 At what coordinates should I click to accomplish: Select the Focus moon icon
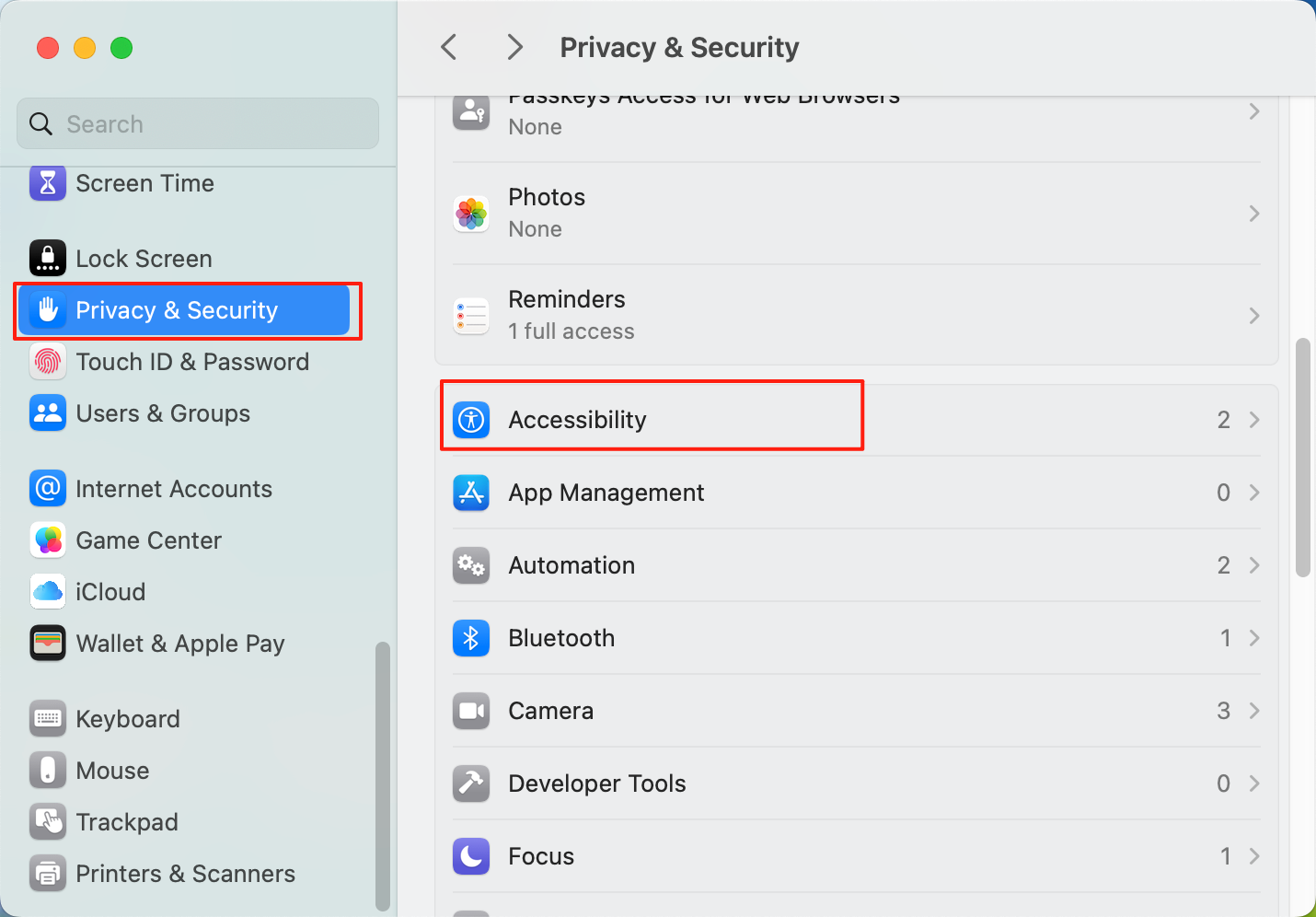tap(471, 856)
